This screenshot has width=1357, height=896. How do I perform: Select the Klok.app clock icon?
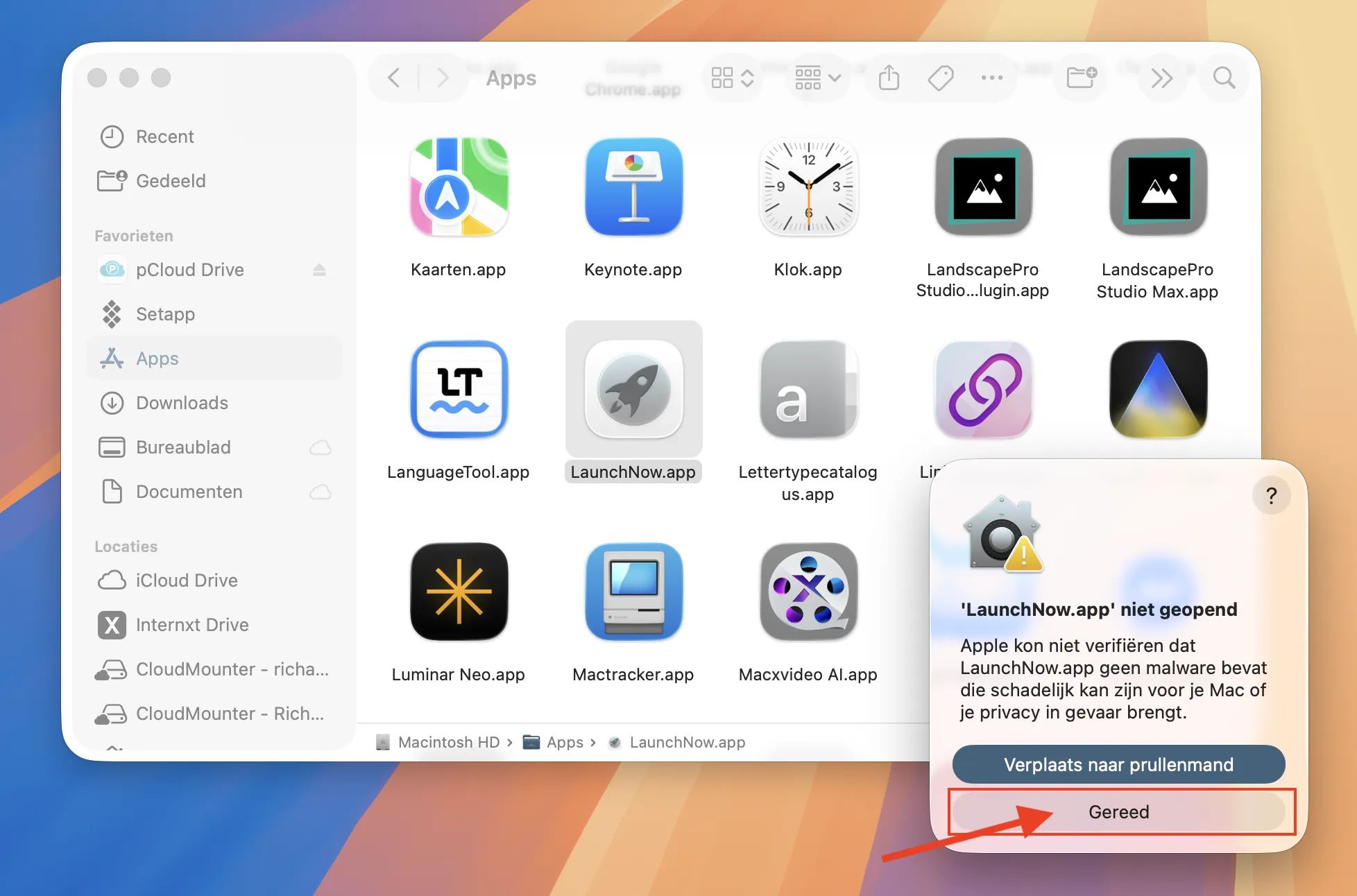click(808, 187)
